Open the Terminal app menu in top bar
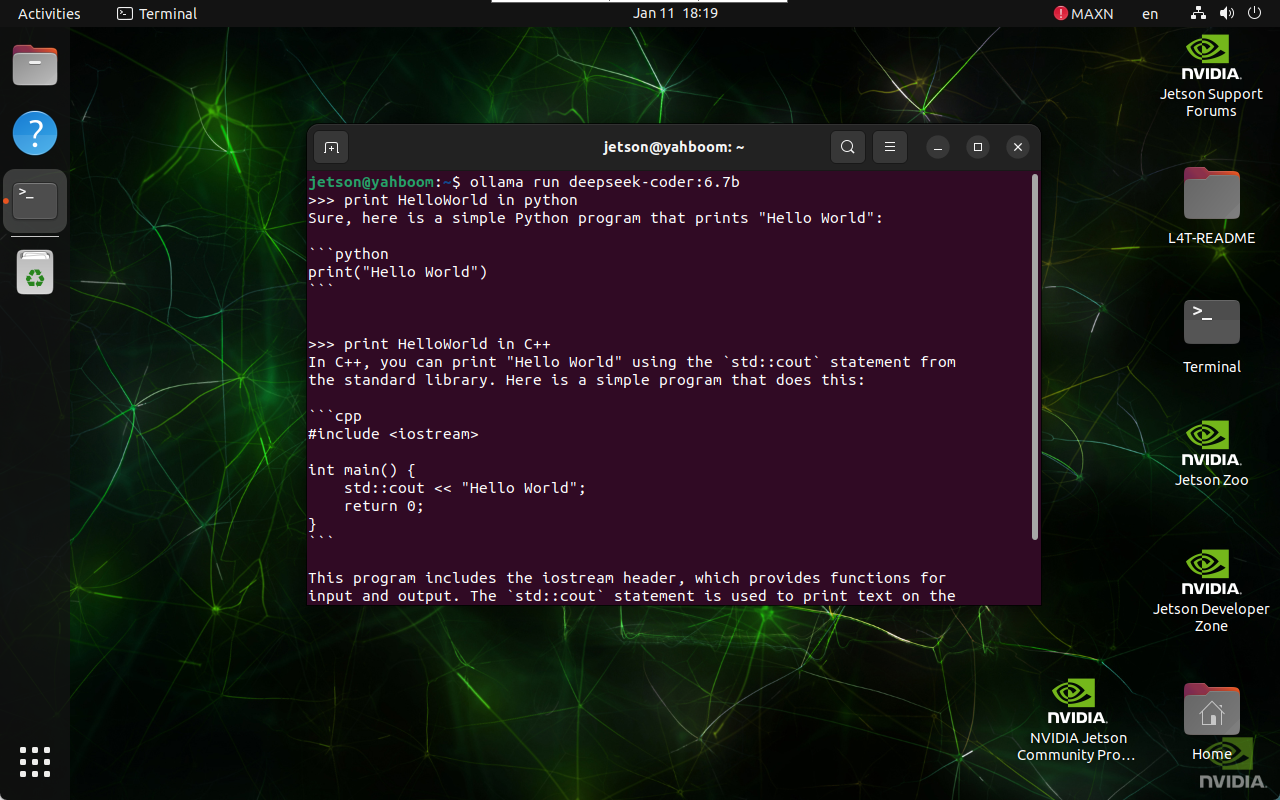Image resolution: width=1280 pixels, height=800 pixels. 157,13
